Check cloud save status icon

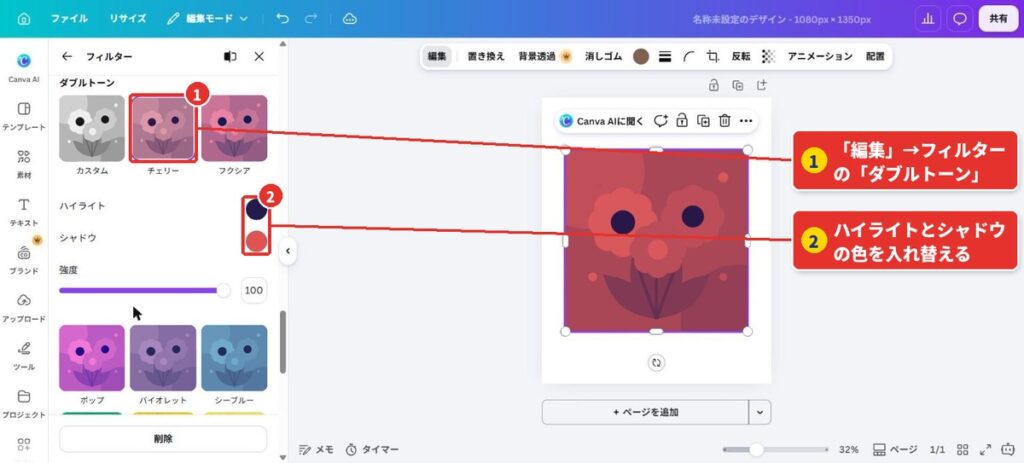click(x=349, y=19)
